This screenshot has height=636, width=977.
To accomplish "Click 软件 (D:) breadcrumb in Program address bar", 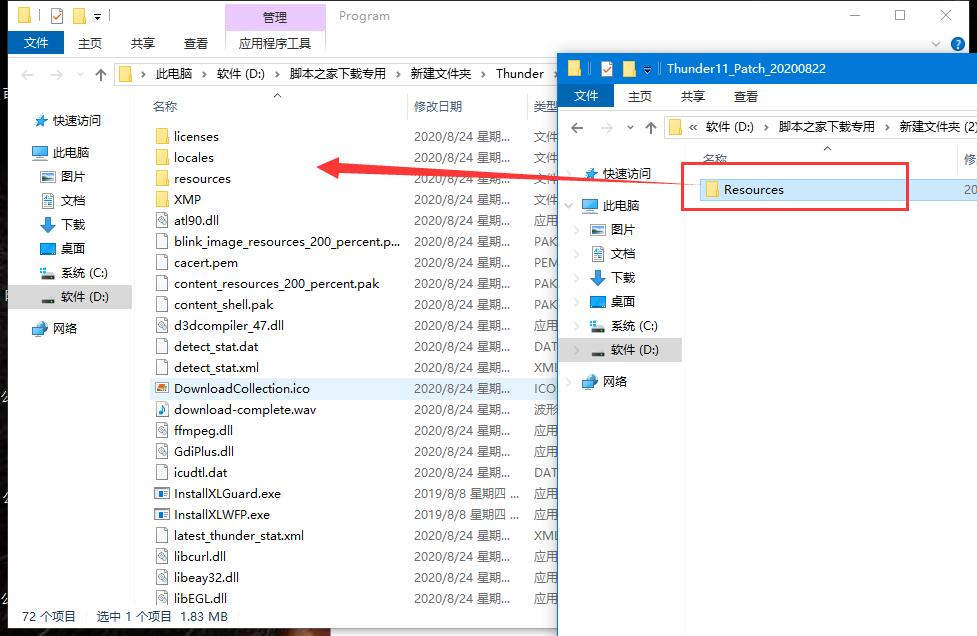I will (x=241, y=74).
